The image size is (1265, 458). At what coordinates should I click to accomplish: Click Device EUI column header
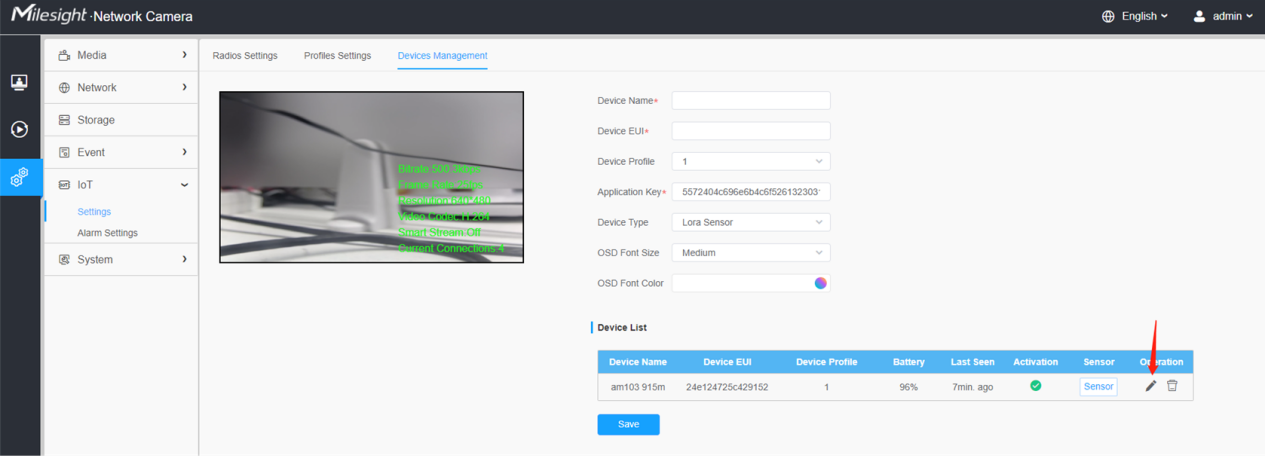pyautogui.click(x=727, y=362)
